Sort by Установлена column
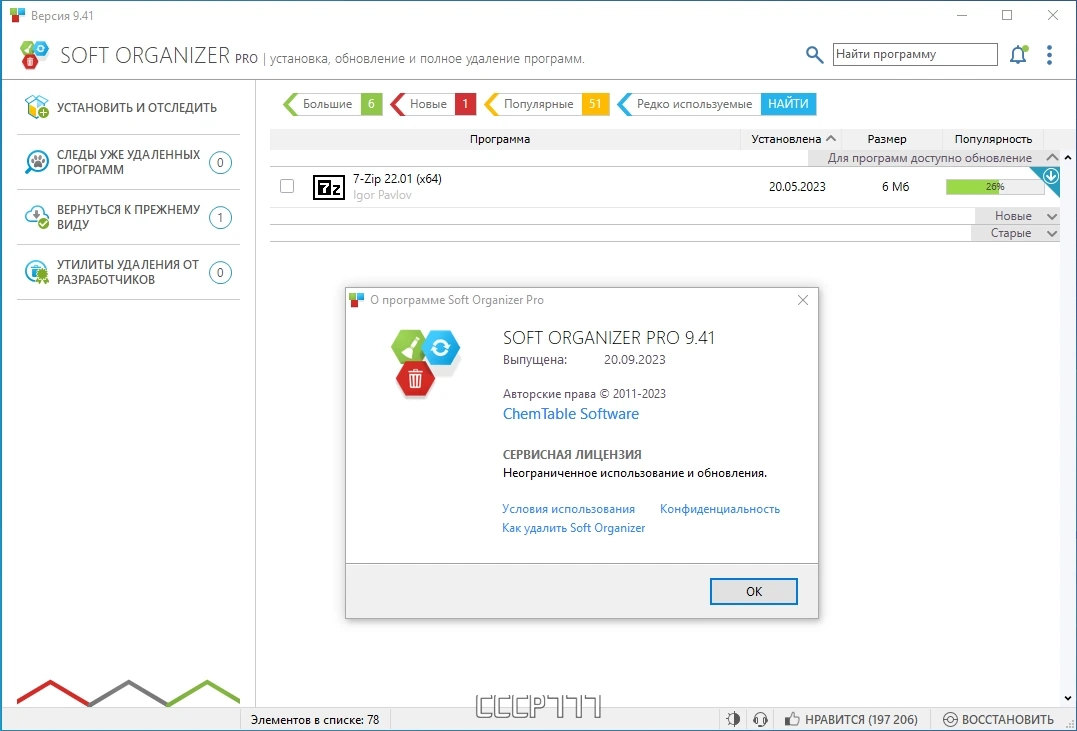This screenshot has width=1077, height=731. pos(791,139)
